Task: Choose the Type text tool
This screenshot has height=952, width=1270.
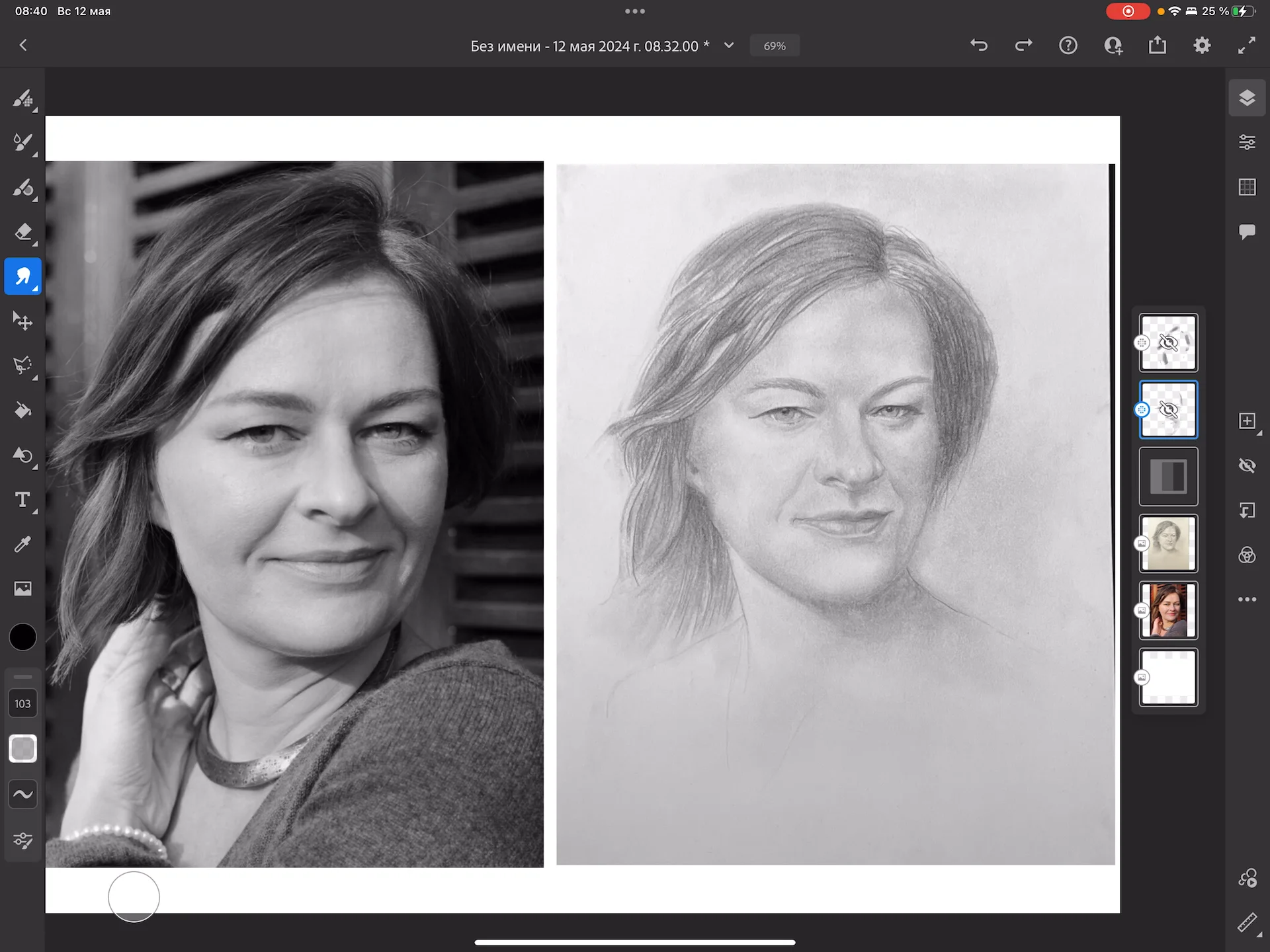Action: (x=22, y=500)
